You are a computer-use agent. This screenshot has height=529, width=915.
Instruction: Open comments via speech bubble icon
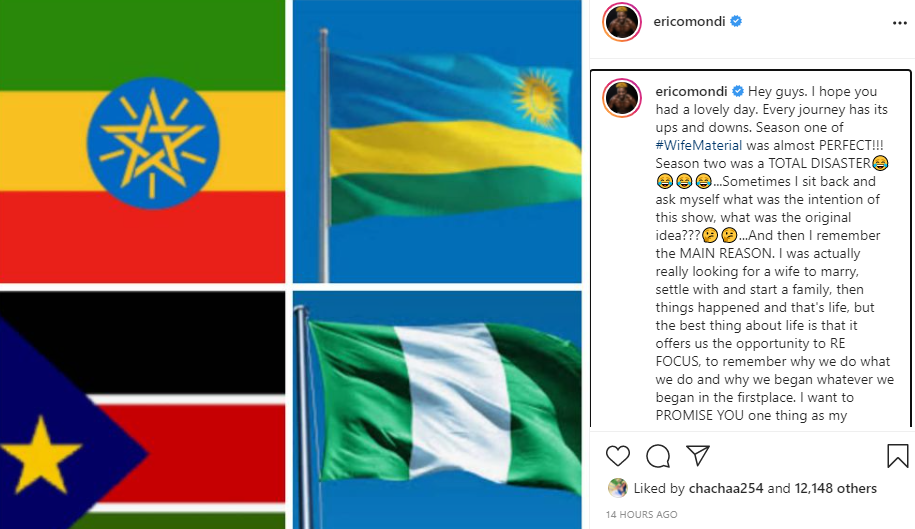point(658,456)
